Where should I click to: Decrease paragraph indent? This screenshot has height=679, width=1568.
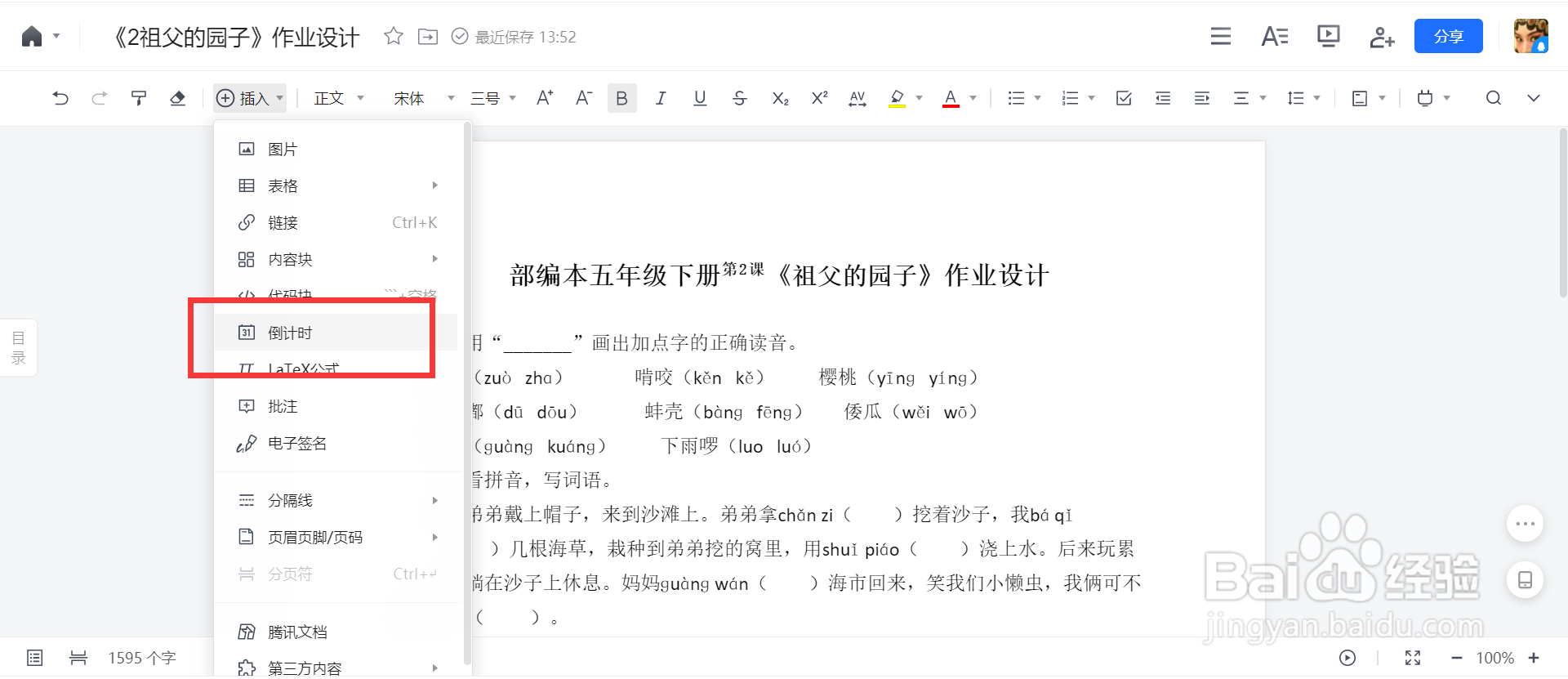pyautogui.click(x=1163, y=98)
